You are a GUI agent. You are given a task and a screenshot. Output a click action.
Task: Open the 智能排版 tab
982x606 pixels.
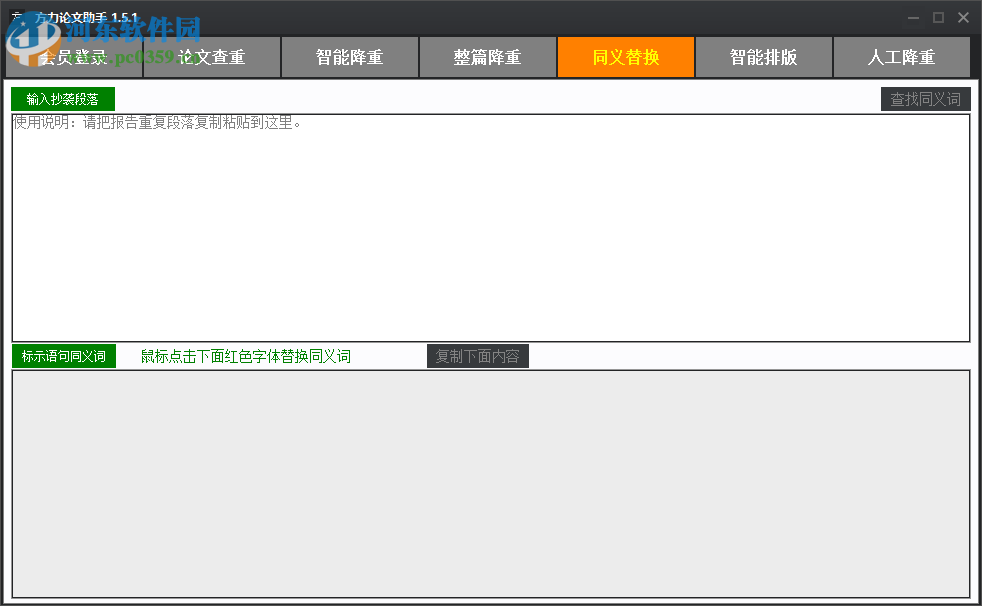point(763,57)
